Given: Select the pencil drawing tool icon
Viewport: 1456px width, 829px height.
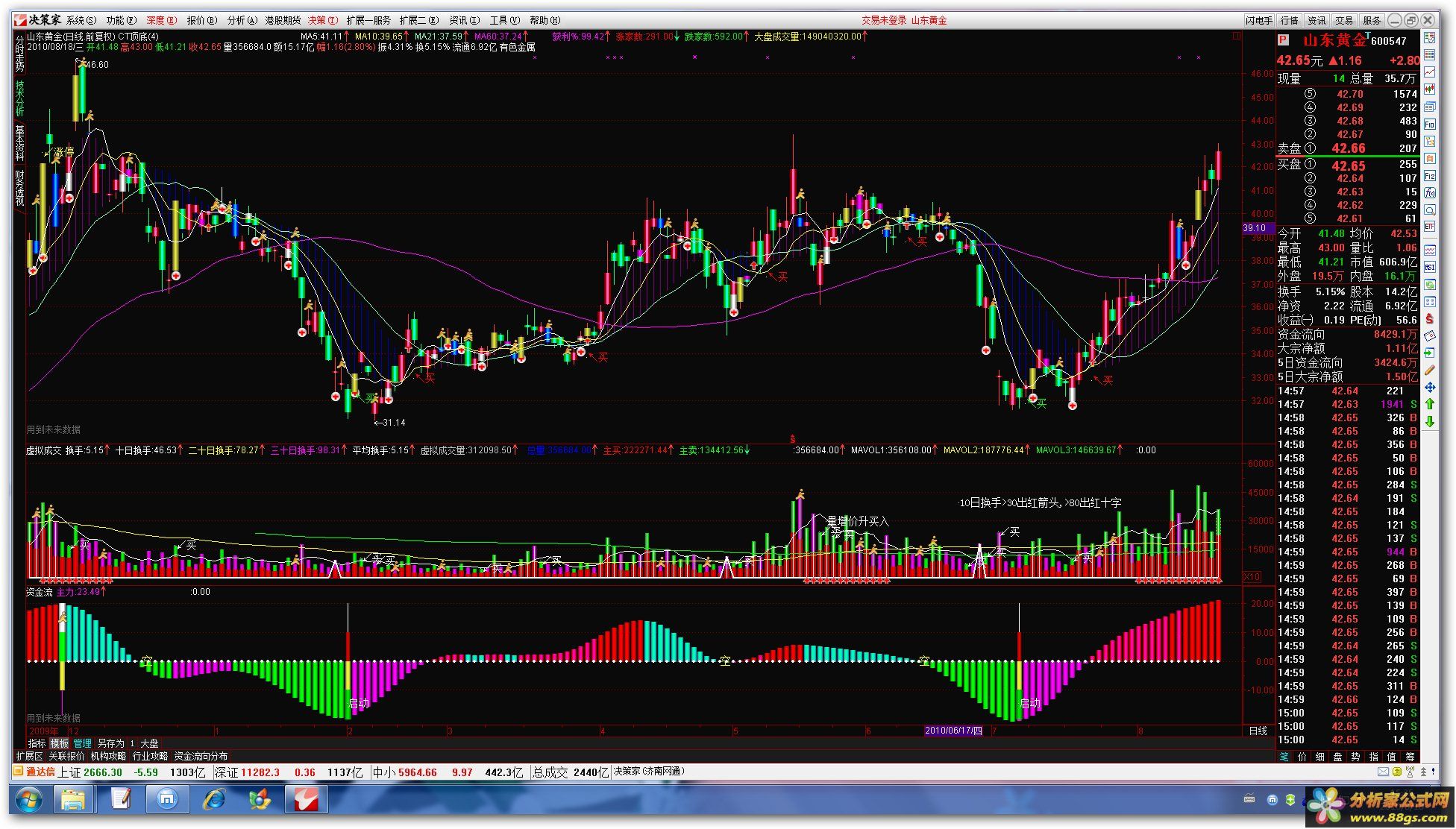Looking at the screenshot, I should click(x=1430, y=370).
